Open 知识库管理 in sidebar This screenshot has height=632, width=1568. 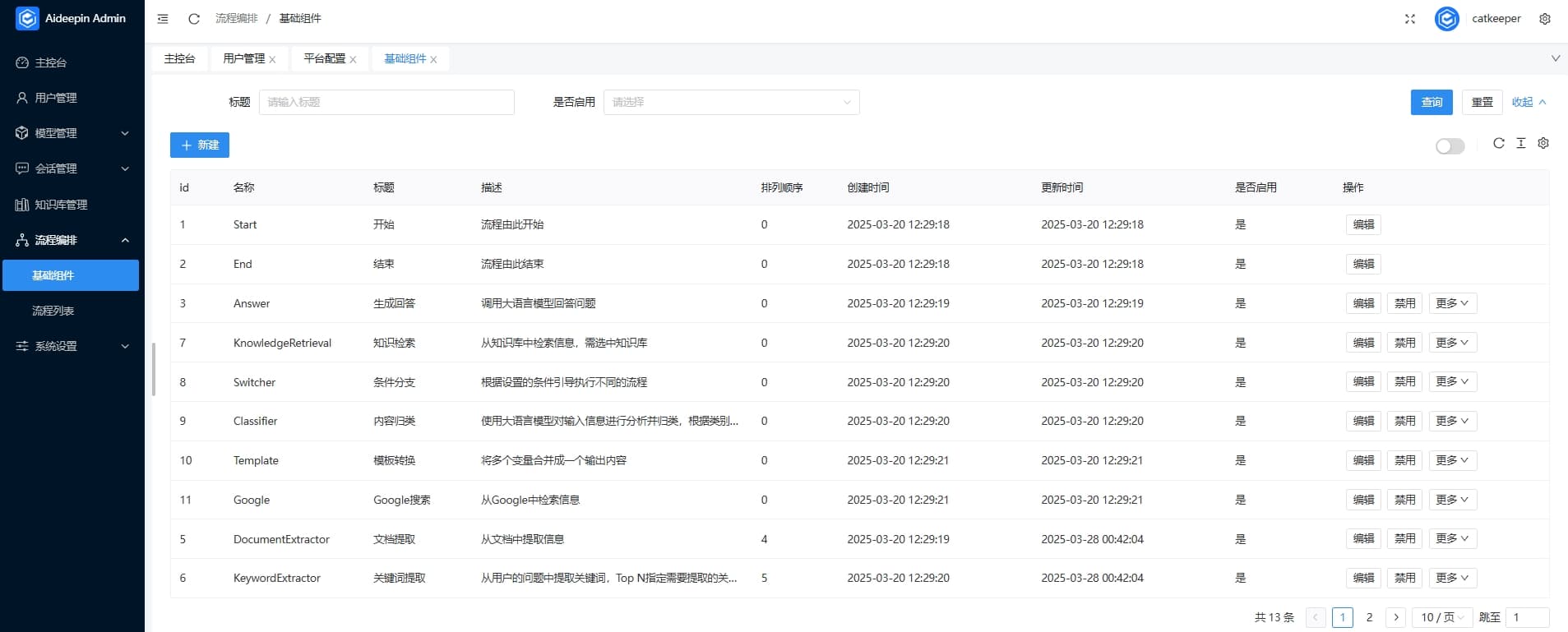pyautogui.click(x=72, y=205)
